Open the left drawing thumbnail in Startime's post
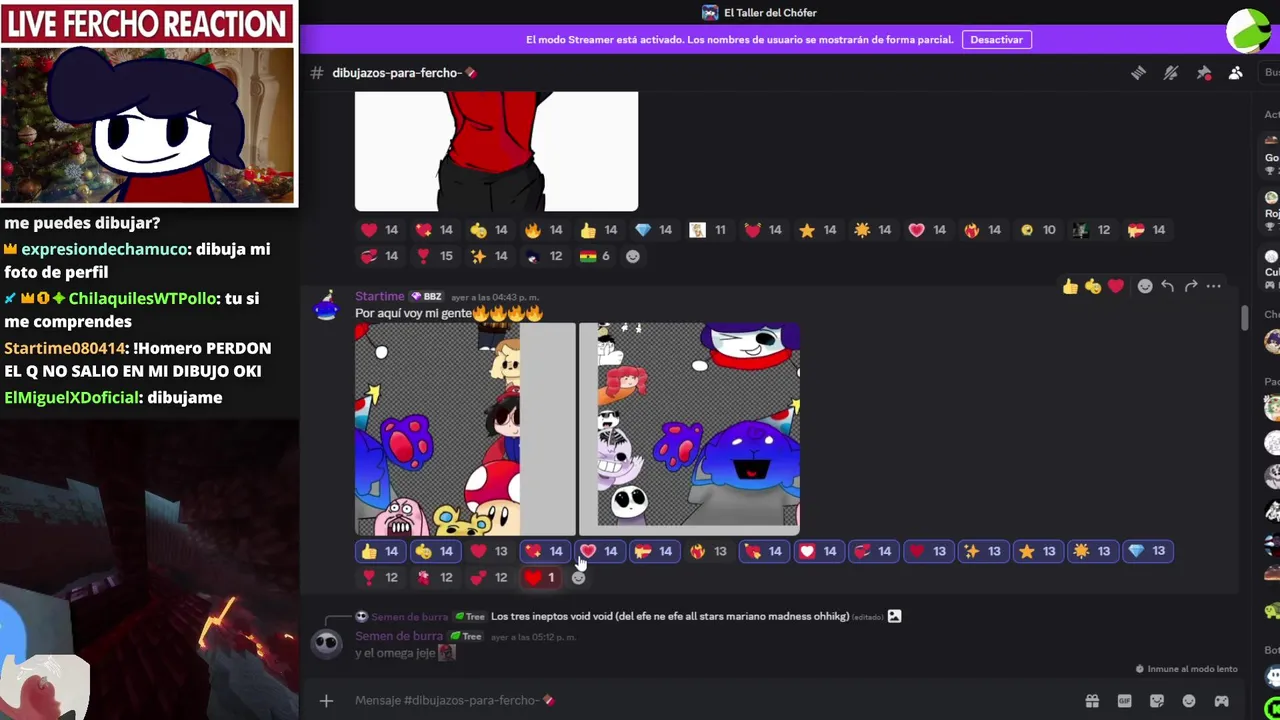Viewport: 1280px width, 720px height. click(x=465, y=430)
